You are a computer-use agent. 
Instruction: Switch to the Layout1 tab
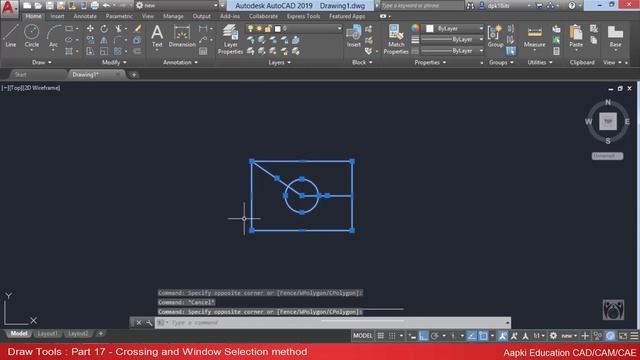tap(47, 334)
